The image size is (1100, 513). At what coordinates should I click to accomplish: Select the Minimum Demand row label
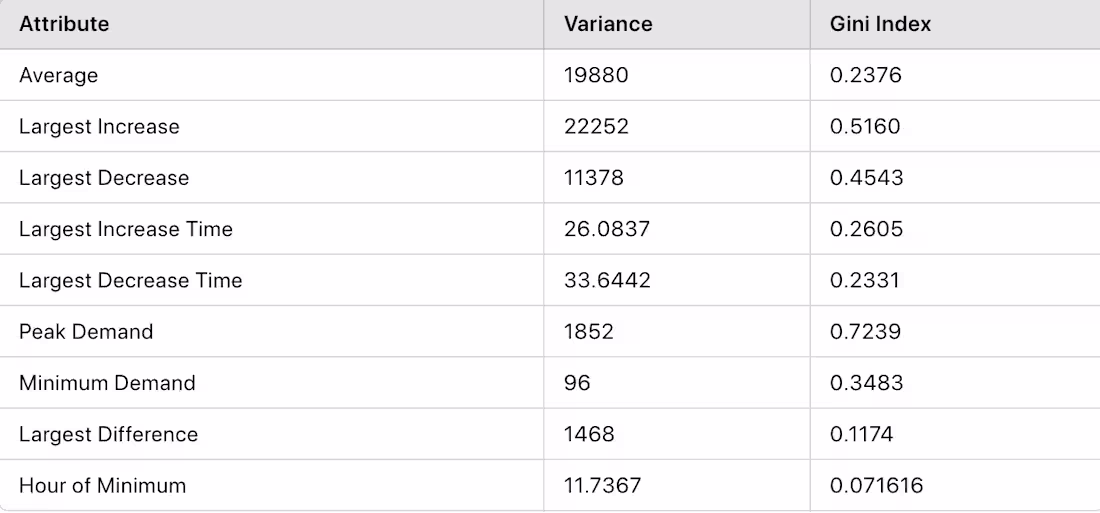[107, 383]
